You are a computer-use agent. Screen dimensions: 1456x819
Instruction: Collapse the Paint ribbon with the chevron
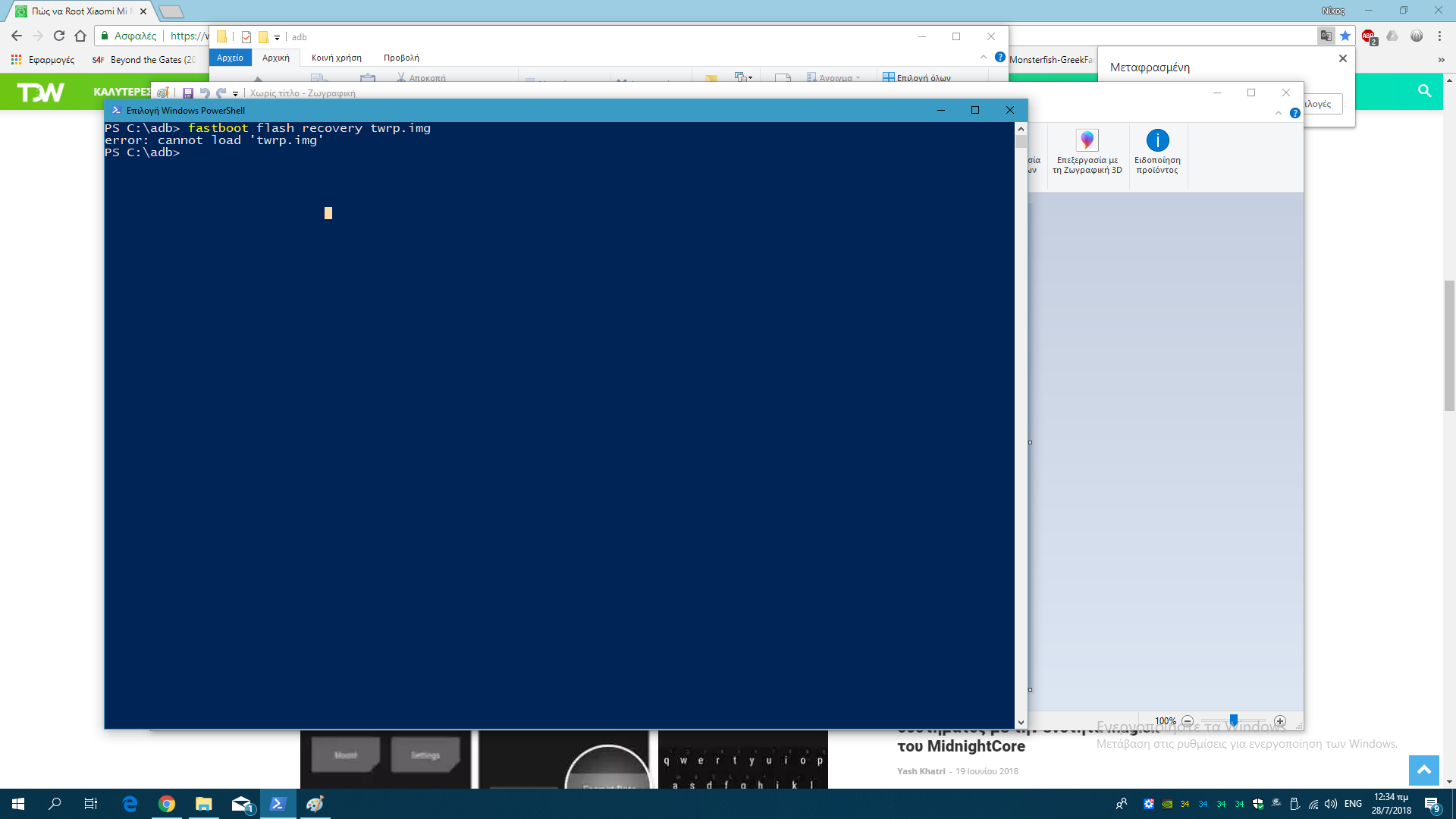(x=1279, y=113)
